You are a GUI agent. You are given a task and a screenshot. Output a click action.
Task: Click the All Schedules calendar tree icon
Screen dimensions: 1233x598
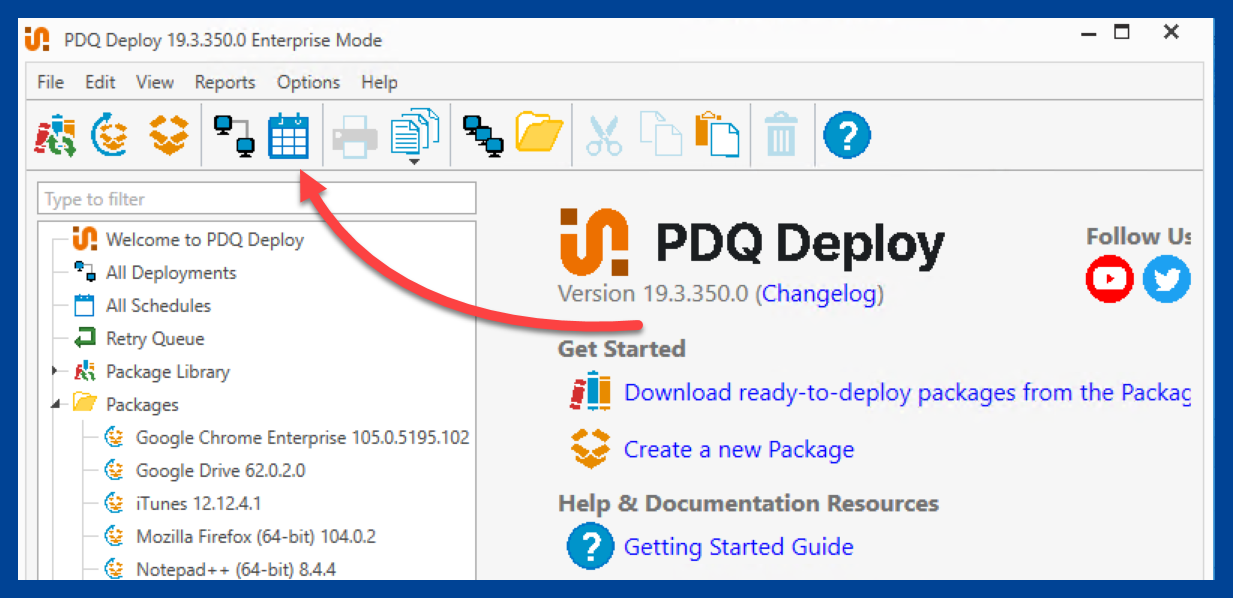[85, 306]
